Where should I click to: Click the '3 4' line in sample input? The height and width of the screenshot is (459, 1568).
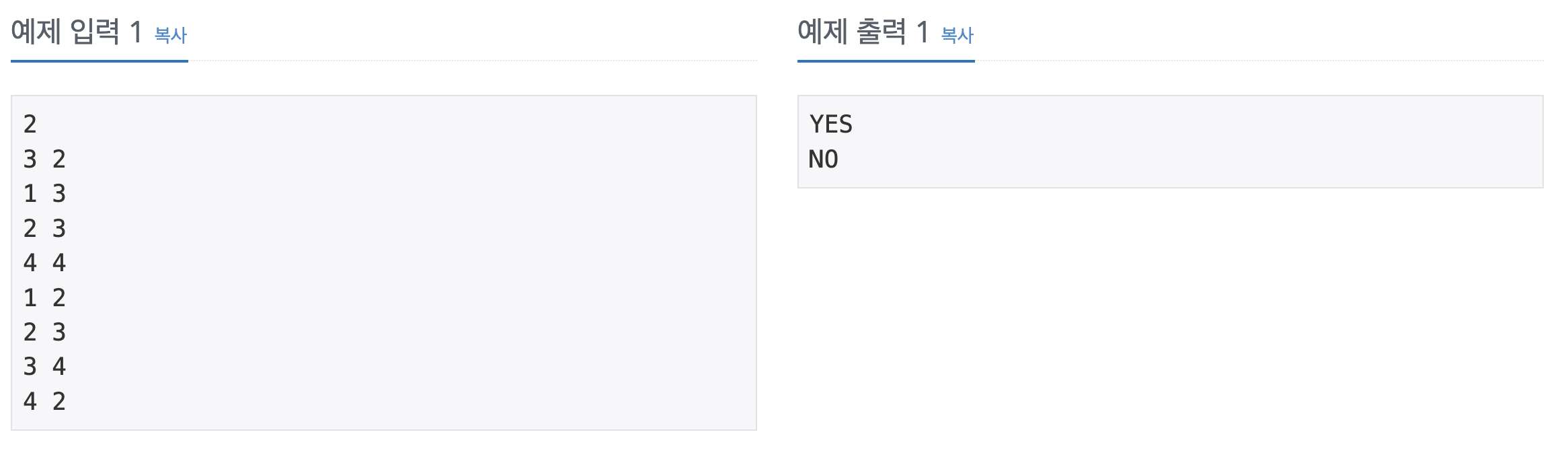pyautogui.click(x=45, y=367)
